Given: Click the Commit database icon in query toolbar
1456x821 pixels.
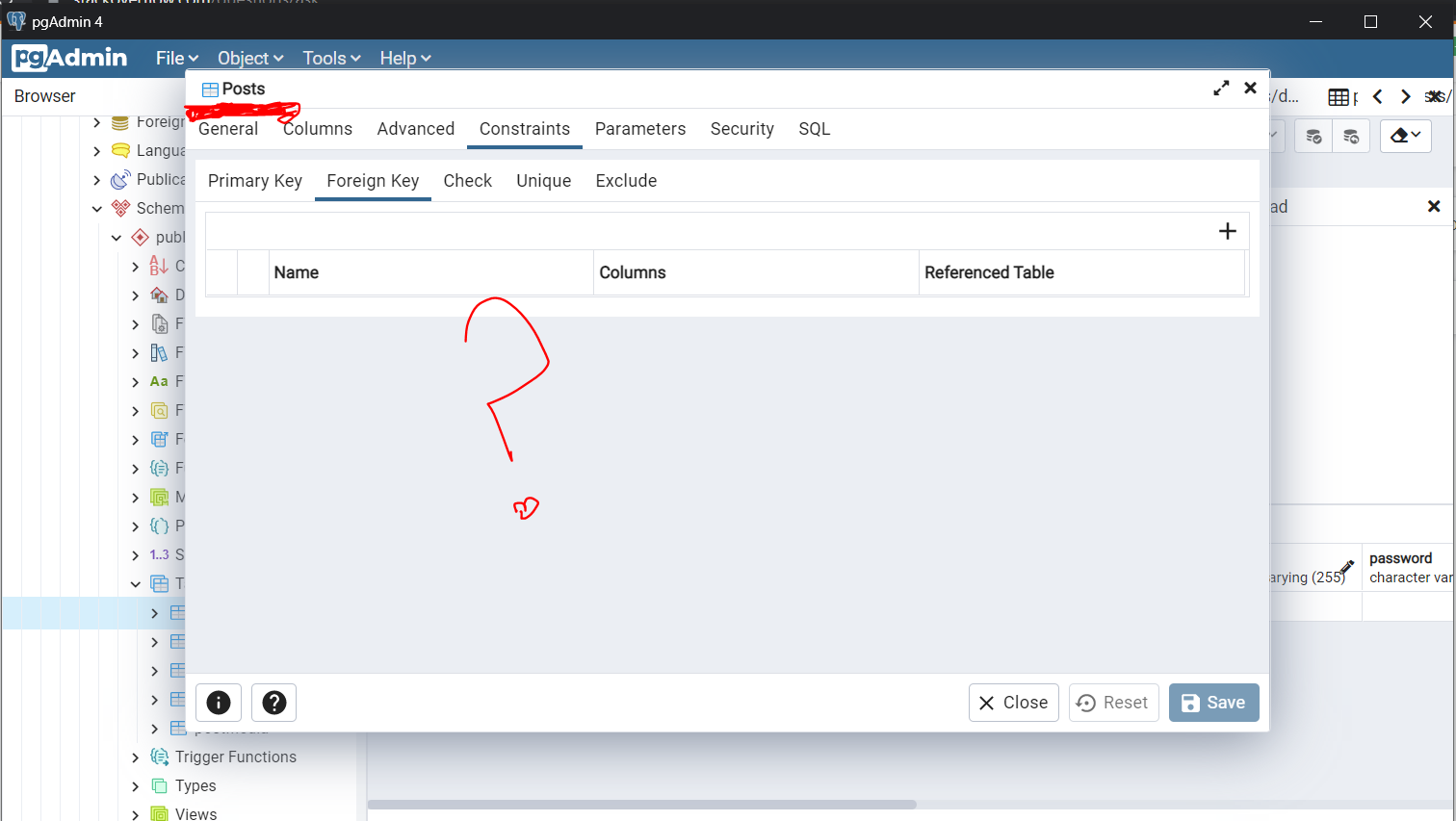Looking at the screenshot, I should point(1313,136).
